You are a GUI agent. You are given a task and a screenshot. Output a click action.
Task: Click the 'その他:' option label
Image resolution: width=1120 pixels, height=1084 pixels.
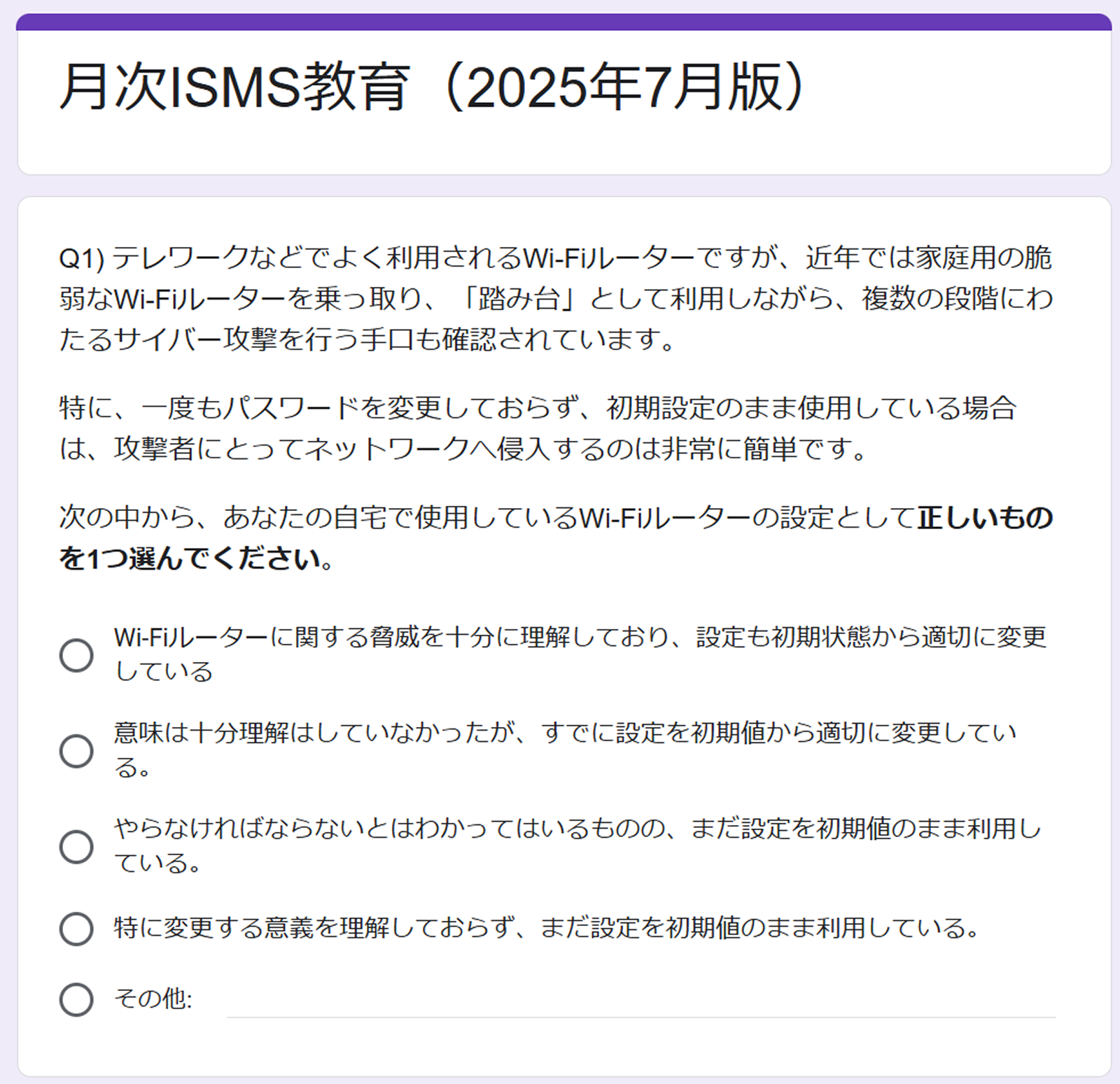click(153, 999)
